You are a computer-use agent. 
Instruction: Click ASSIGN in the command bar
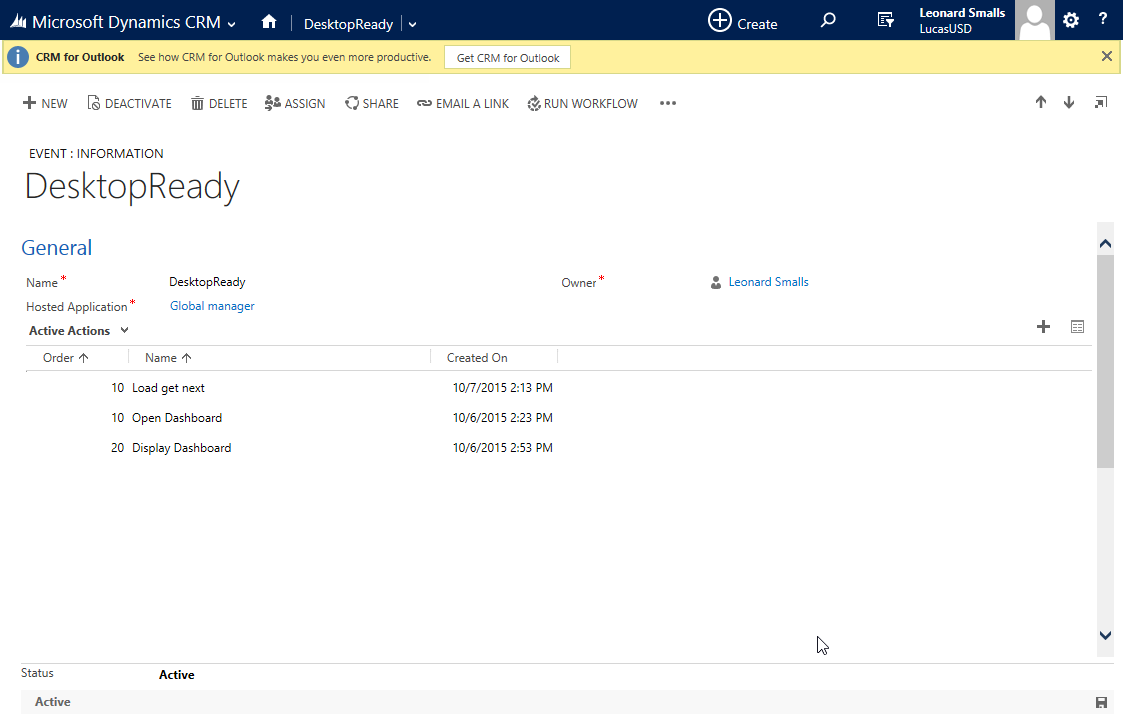coord(295,103)
